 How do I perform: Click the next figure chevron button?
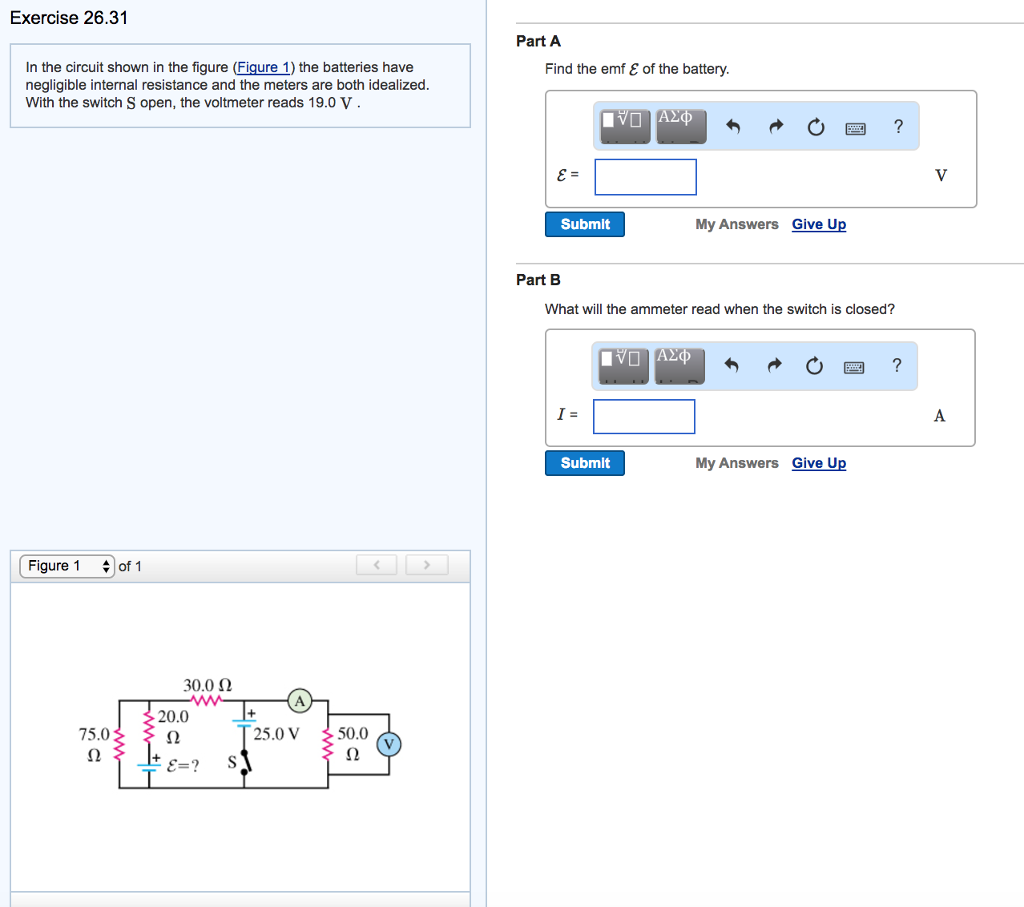tap(427, 564)
